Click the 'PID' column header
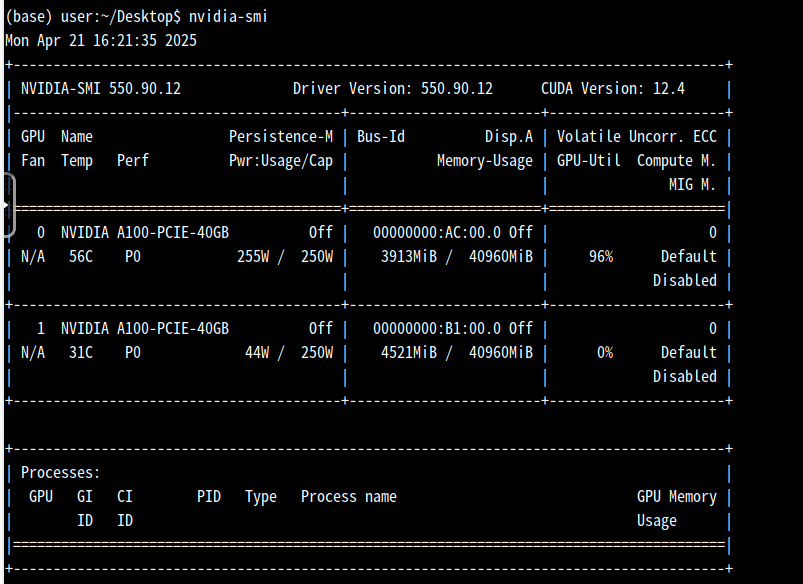The width and height of the screenshot is (803, 584). (209, 496)
